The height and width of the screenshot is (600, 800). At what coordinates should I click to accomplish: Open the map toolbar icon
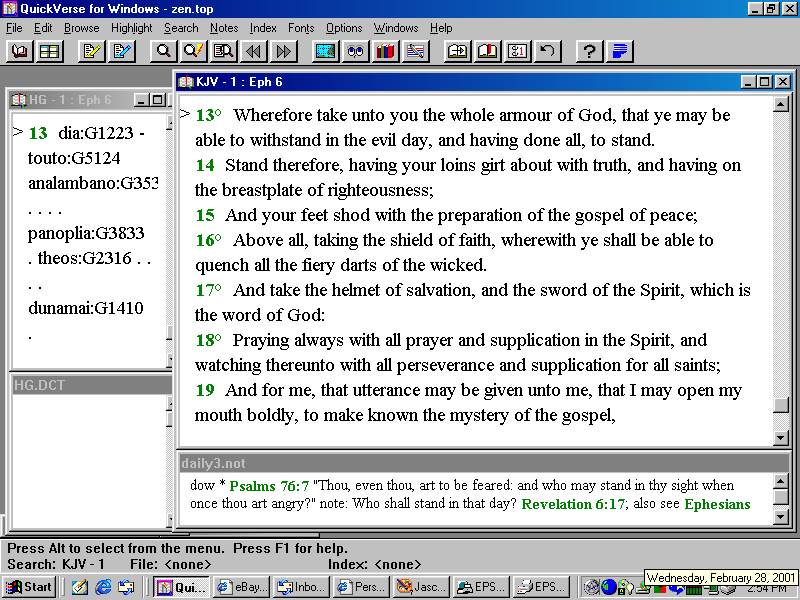326,51
